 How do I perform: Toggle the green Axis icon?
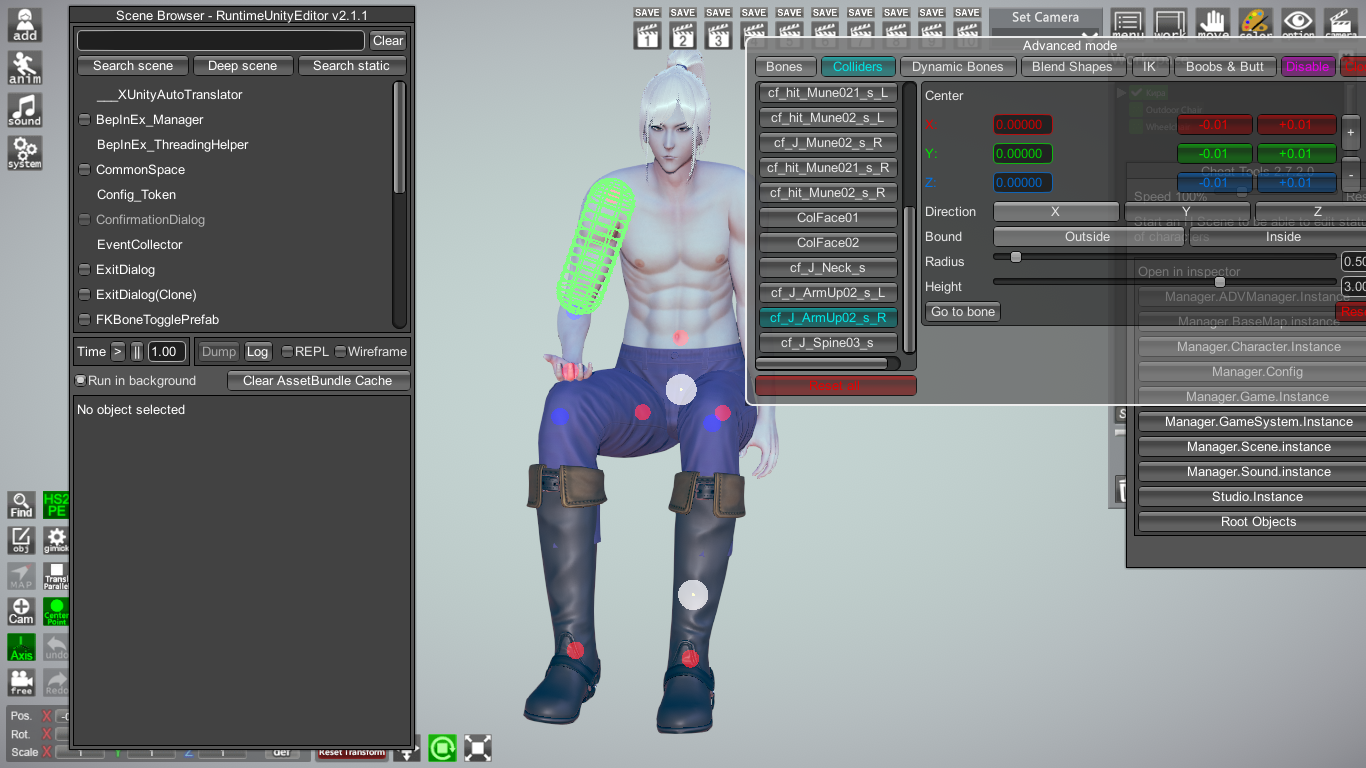(x=21, y=647)
